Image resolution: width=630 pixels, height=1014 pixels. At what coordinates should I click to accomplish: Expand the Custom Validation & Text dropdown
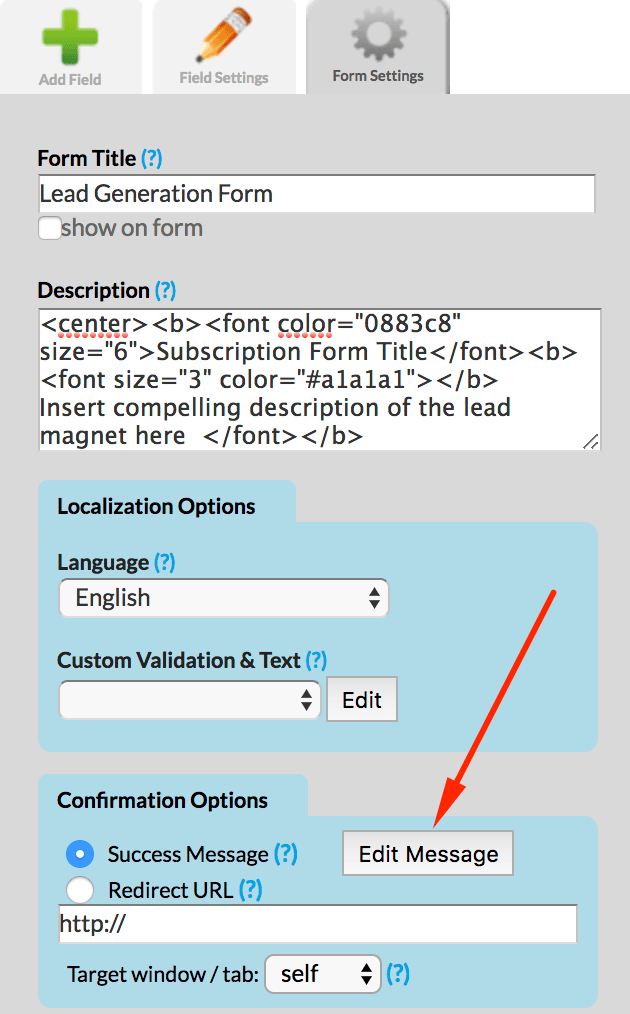tap(190, 699)
